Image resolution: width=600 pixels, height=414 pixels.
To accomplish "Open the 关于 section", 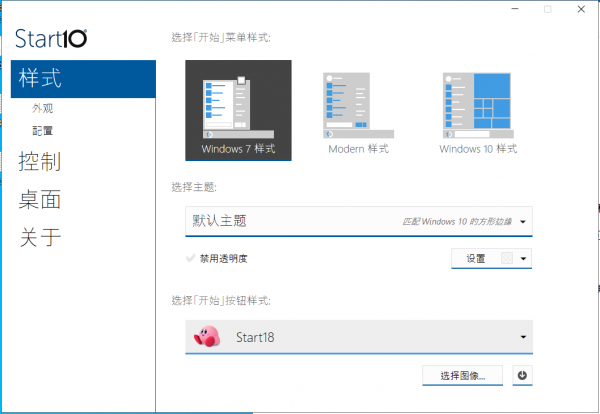I will click(x=40, y=237).
